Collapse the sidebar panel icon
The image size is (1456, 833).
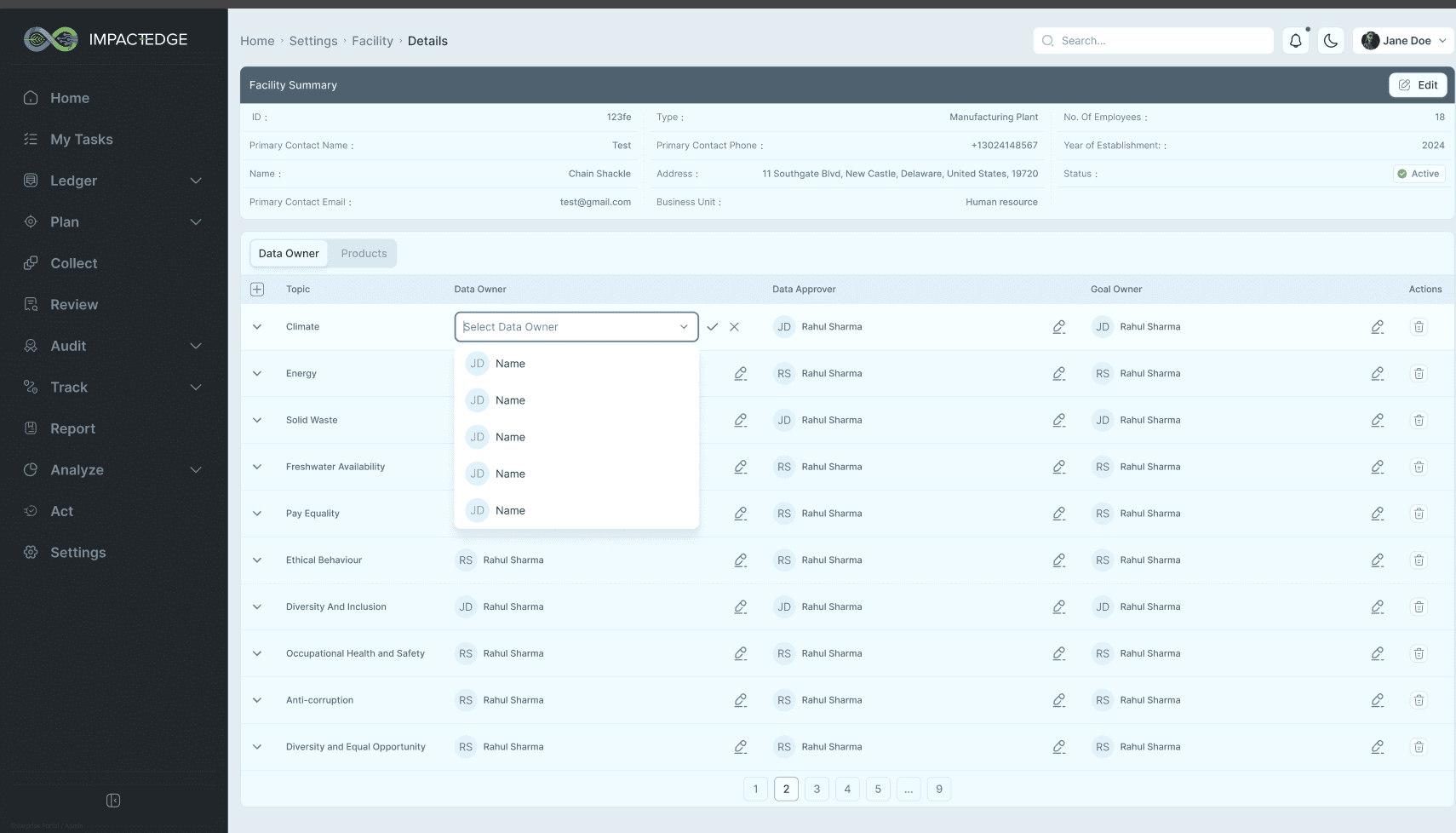click(x=113, y=801)
